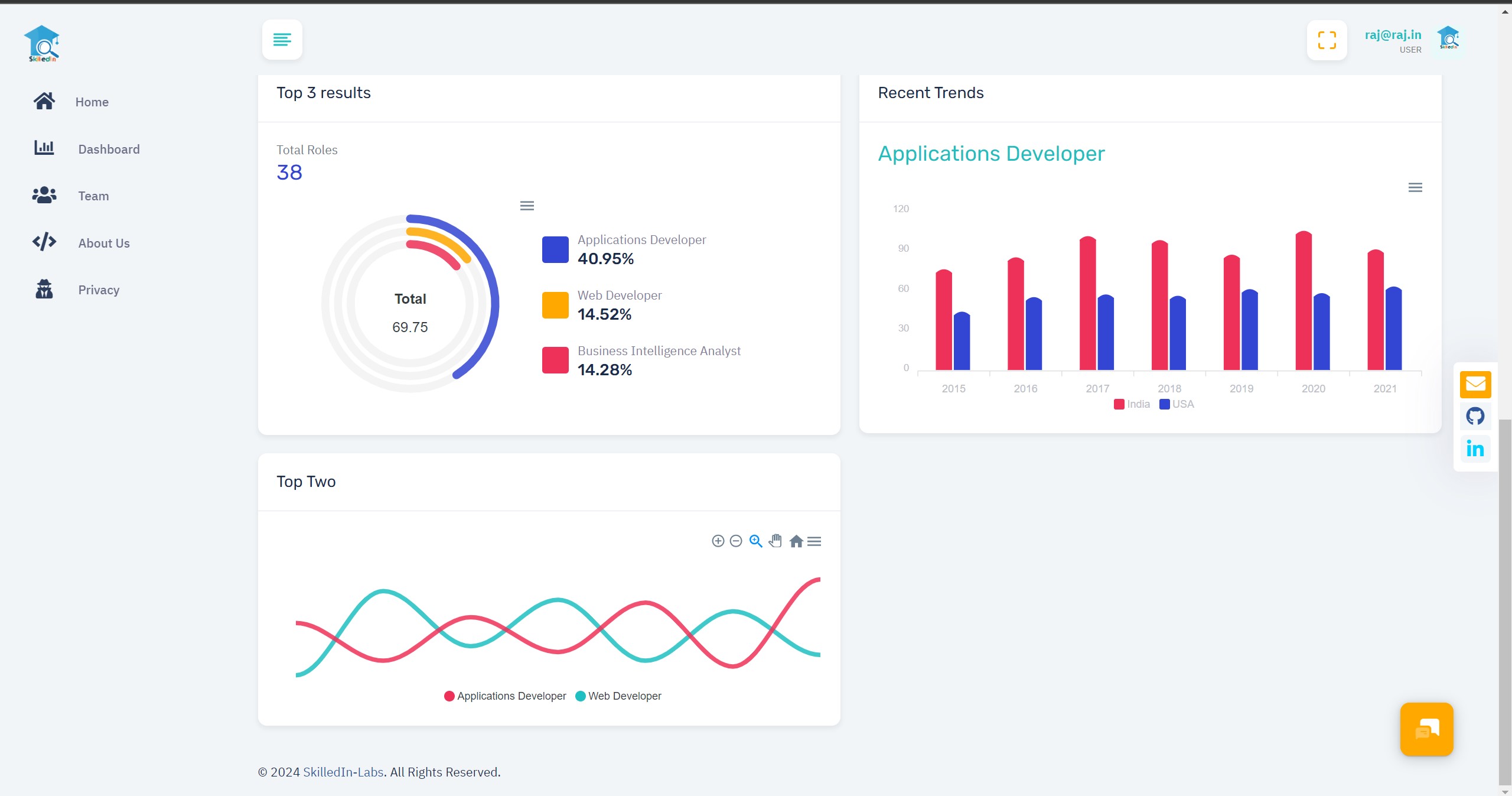
Task: Toggle Applications Developer line series legend
Action: (x=506, y=696)
